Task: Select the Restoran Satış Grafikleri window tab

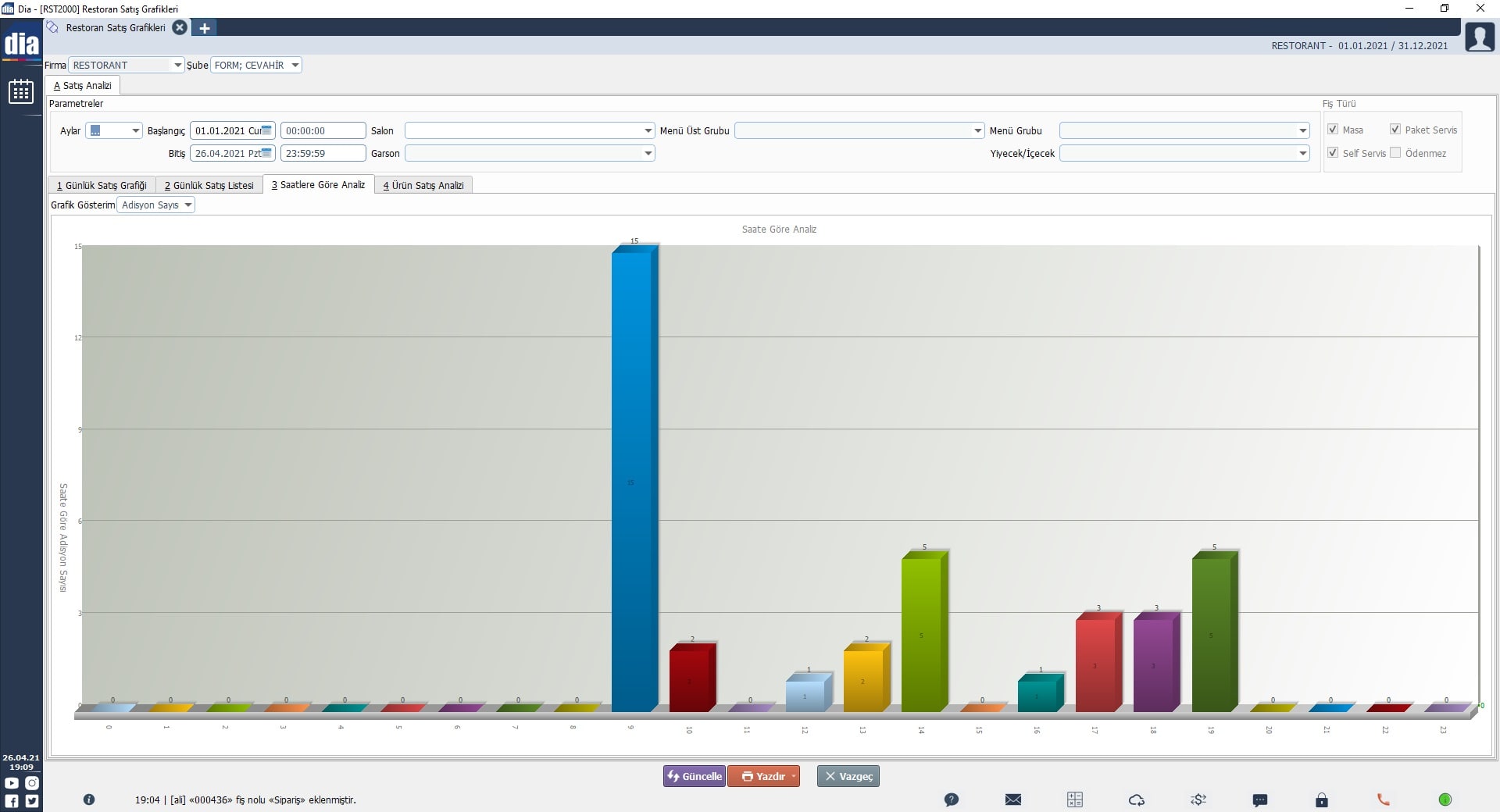Action: (116, 27)
